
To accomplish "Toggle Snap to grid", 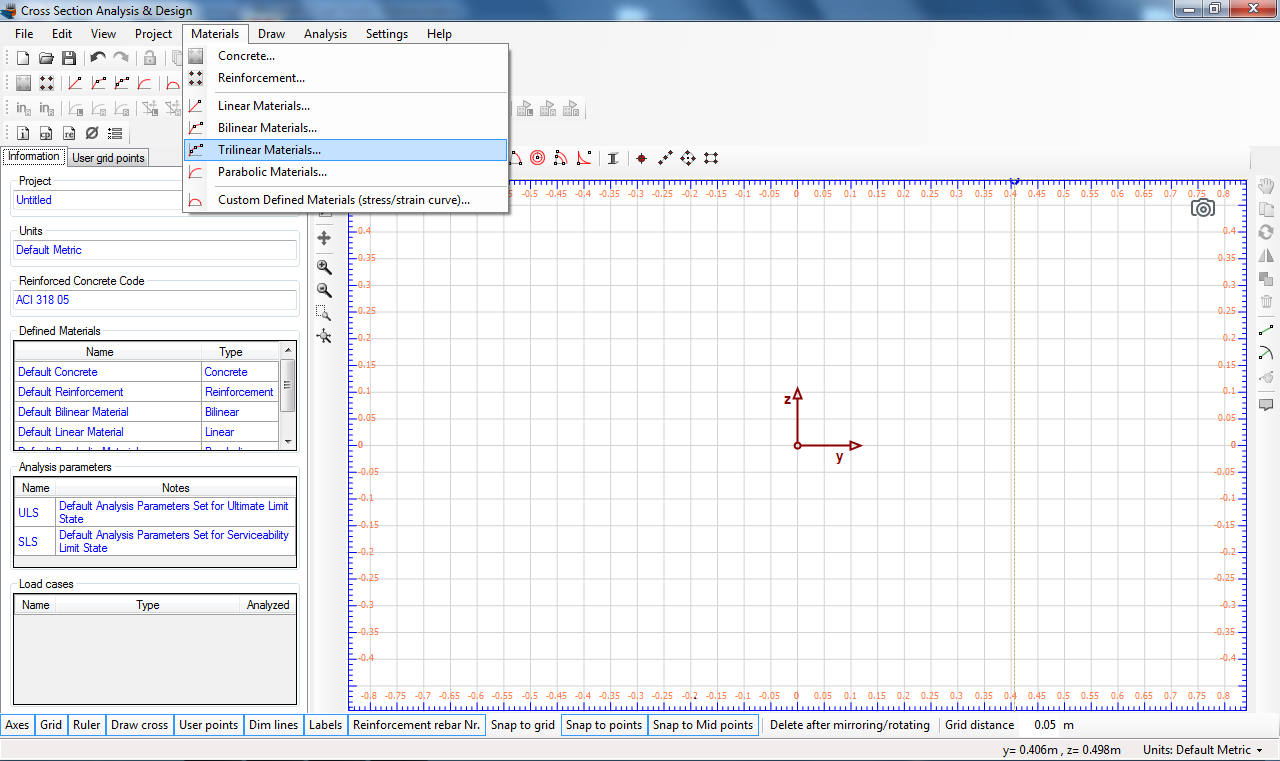I will (524, 725).
